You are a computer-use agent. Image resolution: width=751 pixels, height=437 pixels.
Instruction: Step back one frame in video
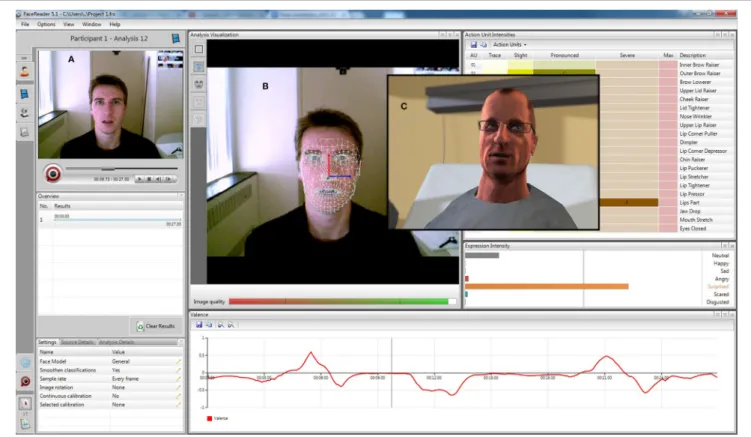coord(159,179)
